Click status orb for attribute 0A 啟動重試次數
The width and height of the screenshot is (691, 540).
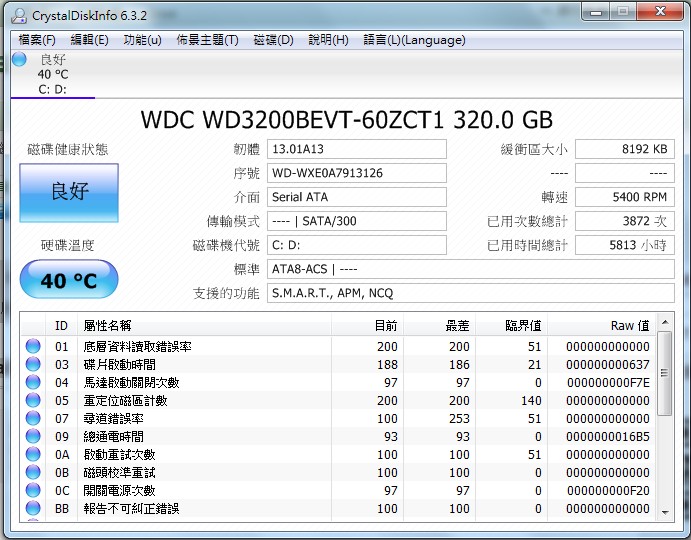point(33,454)
